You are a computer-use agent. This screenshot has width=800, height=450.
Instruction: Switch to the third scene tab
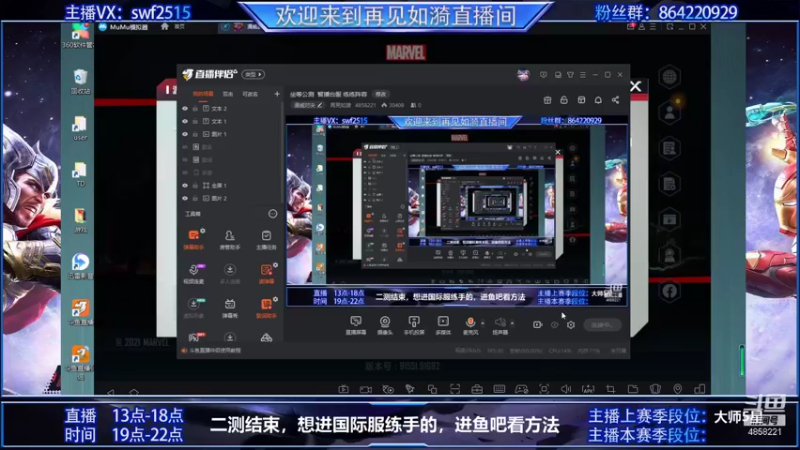click(250, 94)
